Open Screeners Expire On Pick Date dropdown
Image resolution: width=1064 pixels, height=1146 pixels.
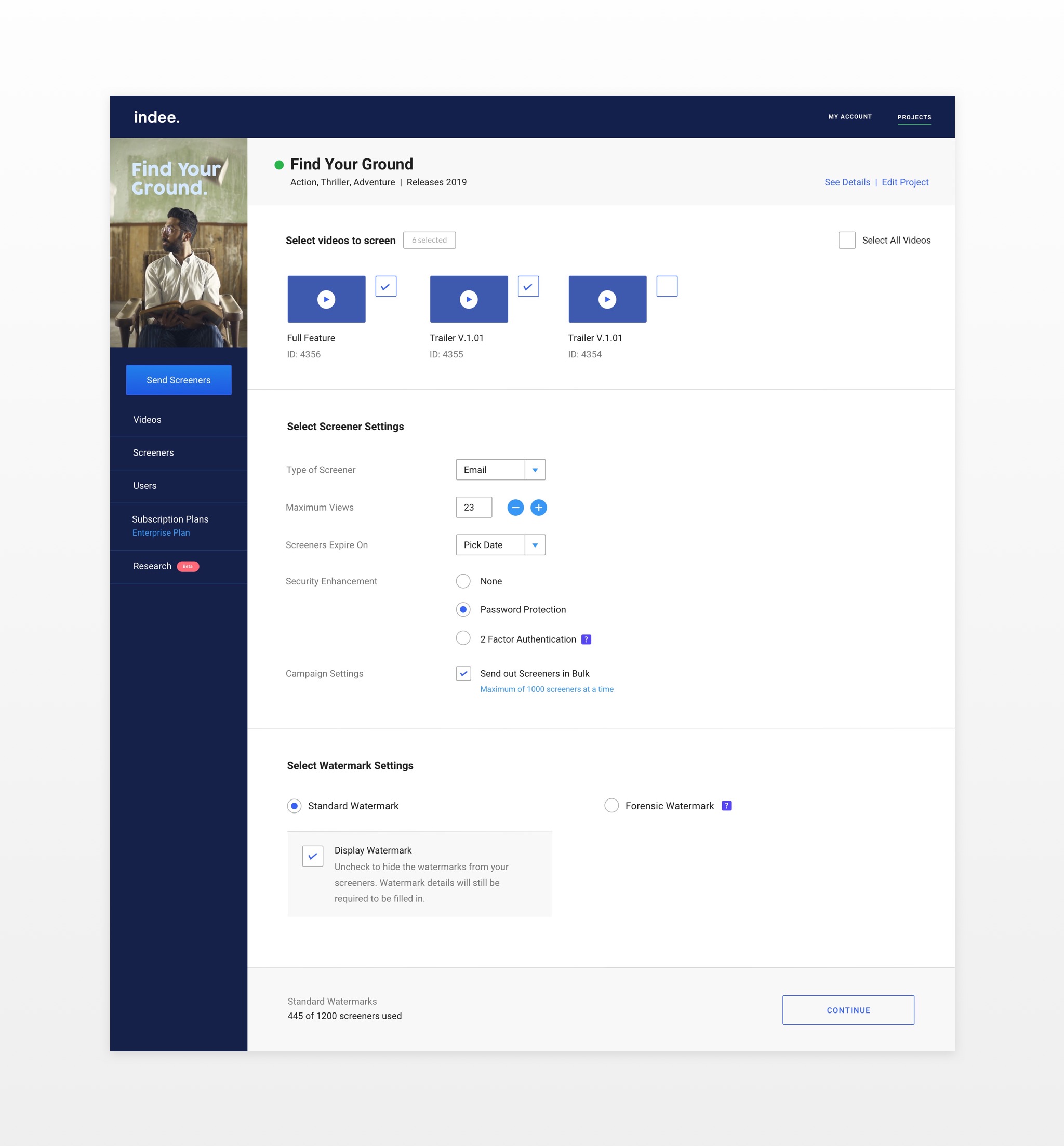pos(500,544)
